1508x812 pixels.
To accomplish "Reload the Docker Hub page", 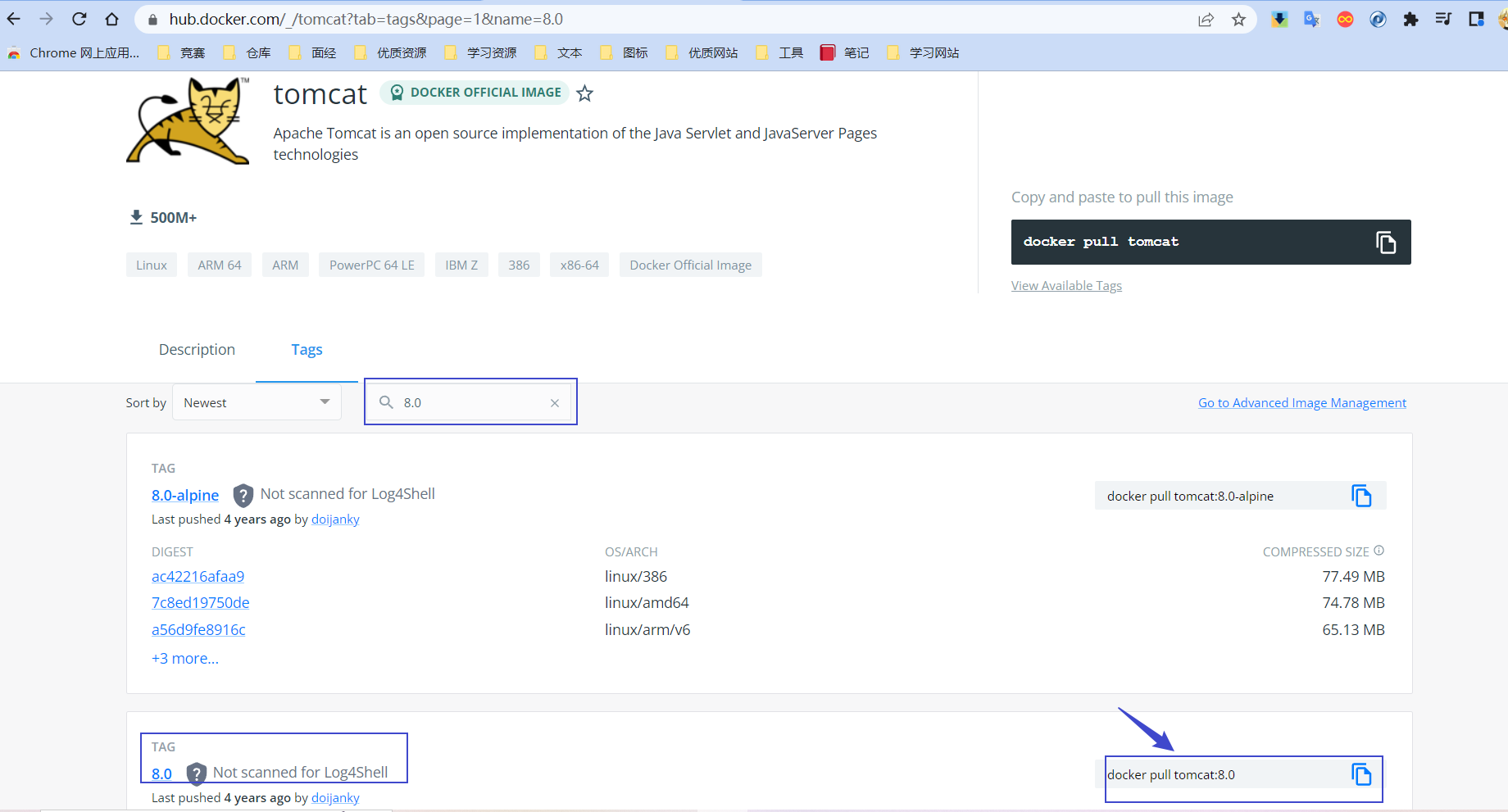I will [x=79, y=19].
